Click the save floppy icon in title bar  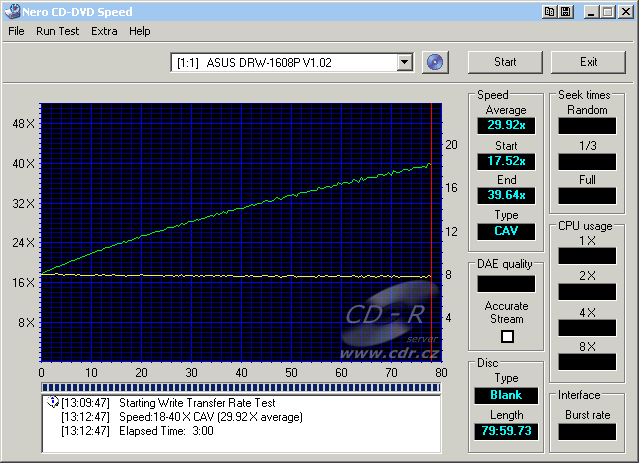566,12
